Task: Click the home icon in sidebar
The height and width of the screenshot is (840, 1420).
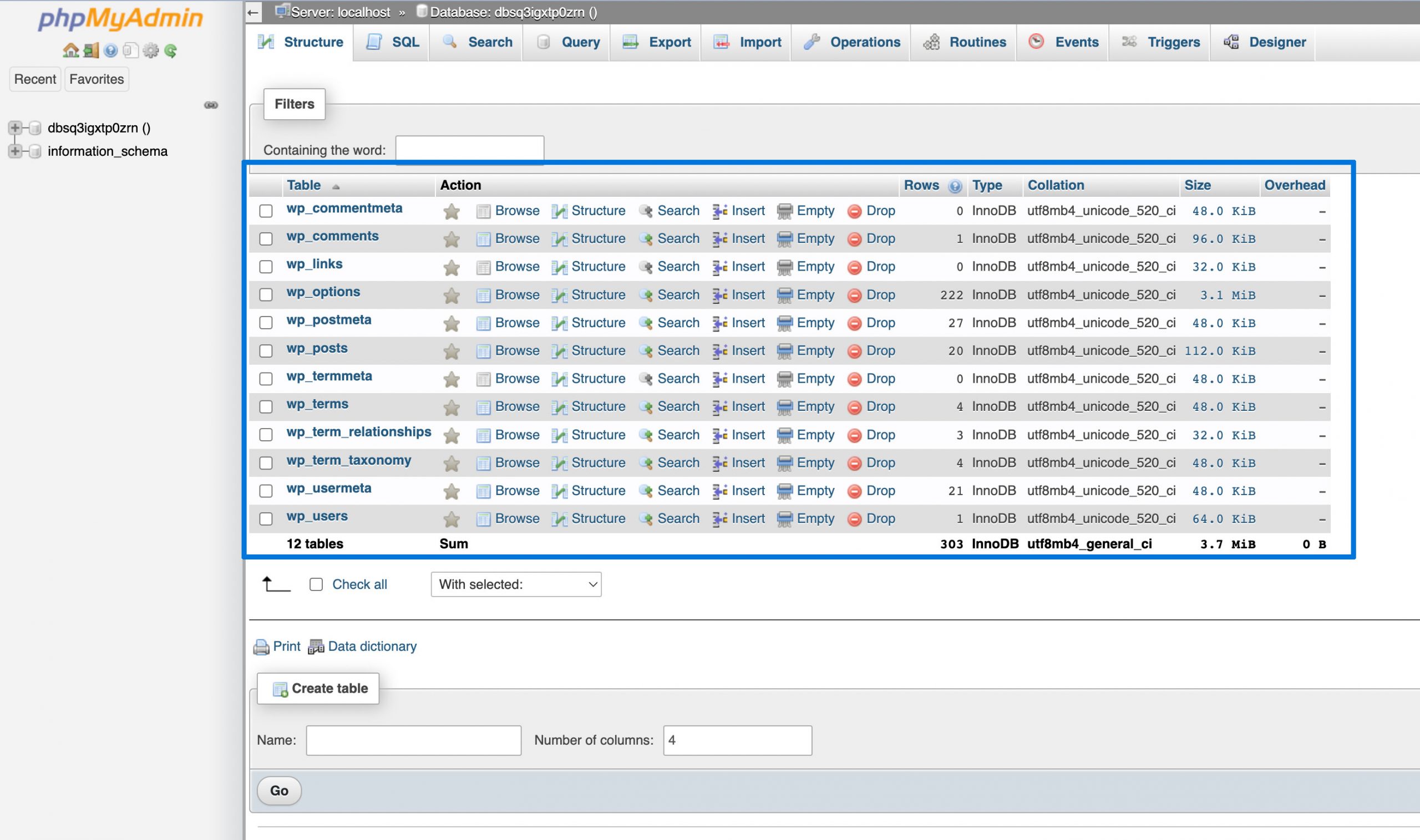Action: point(70,50)
